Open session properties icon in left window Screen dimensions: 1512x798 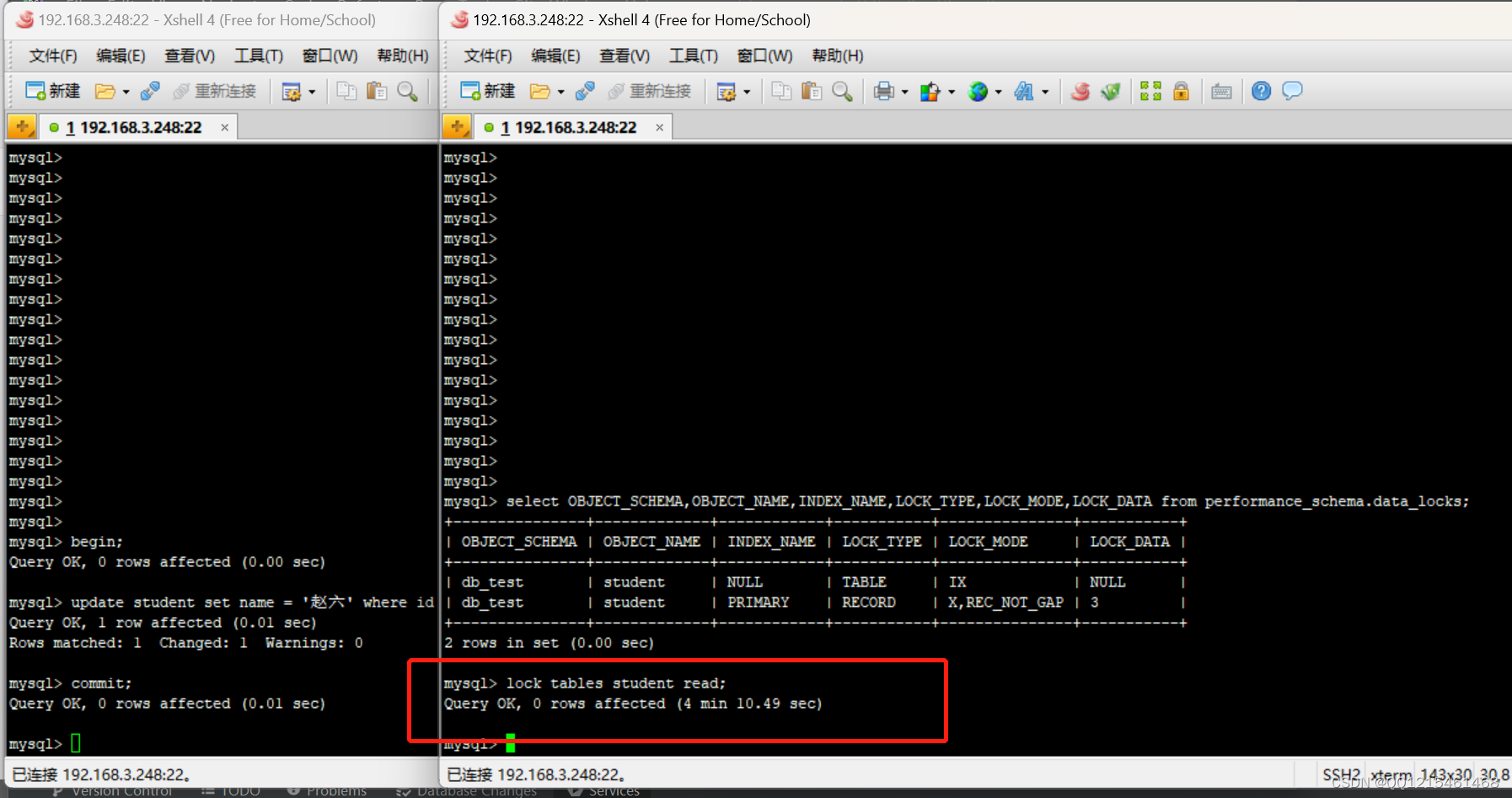(291, 91)
